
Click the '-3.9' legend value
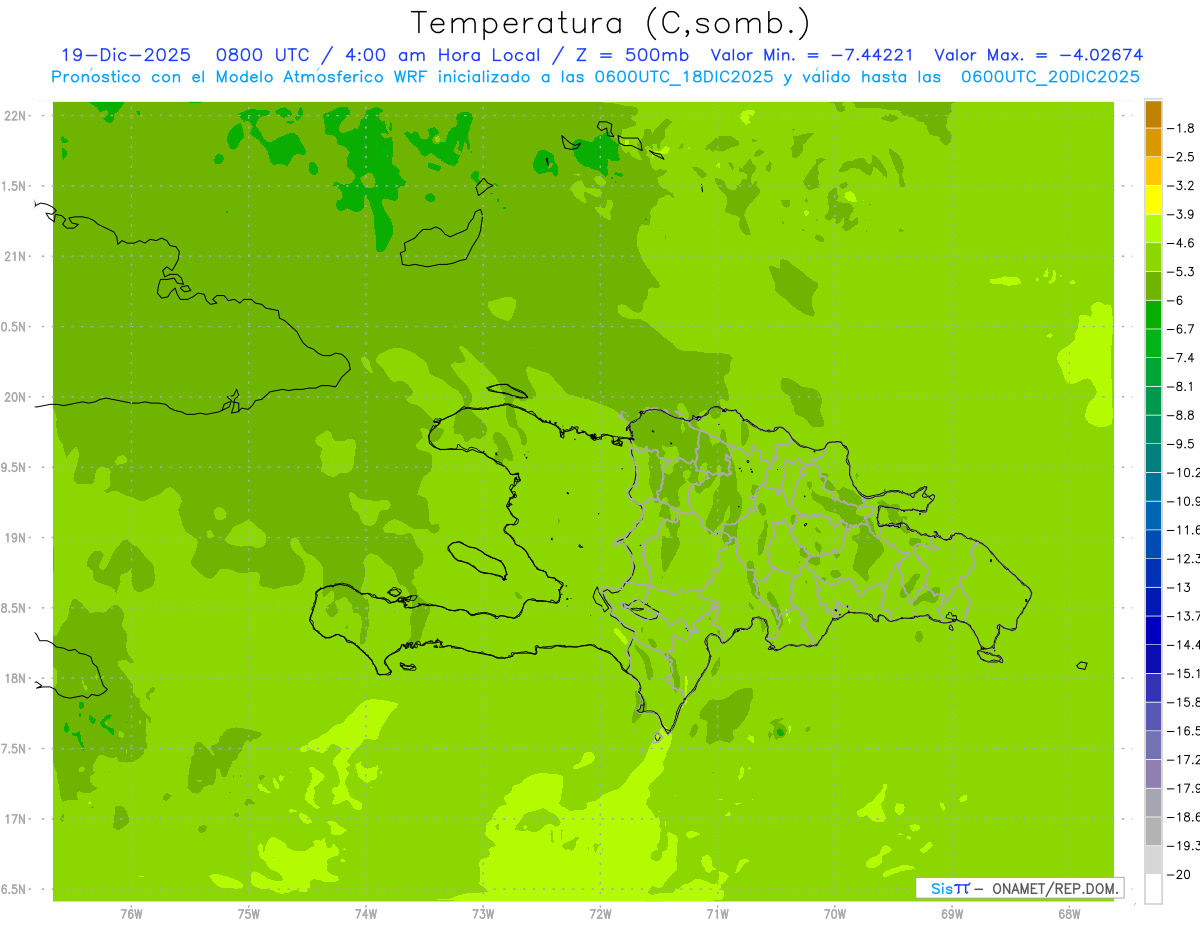(x=1181, y=214)
